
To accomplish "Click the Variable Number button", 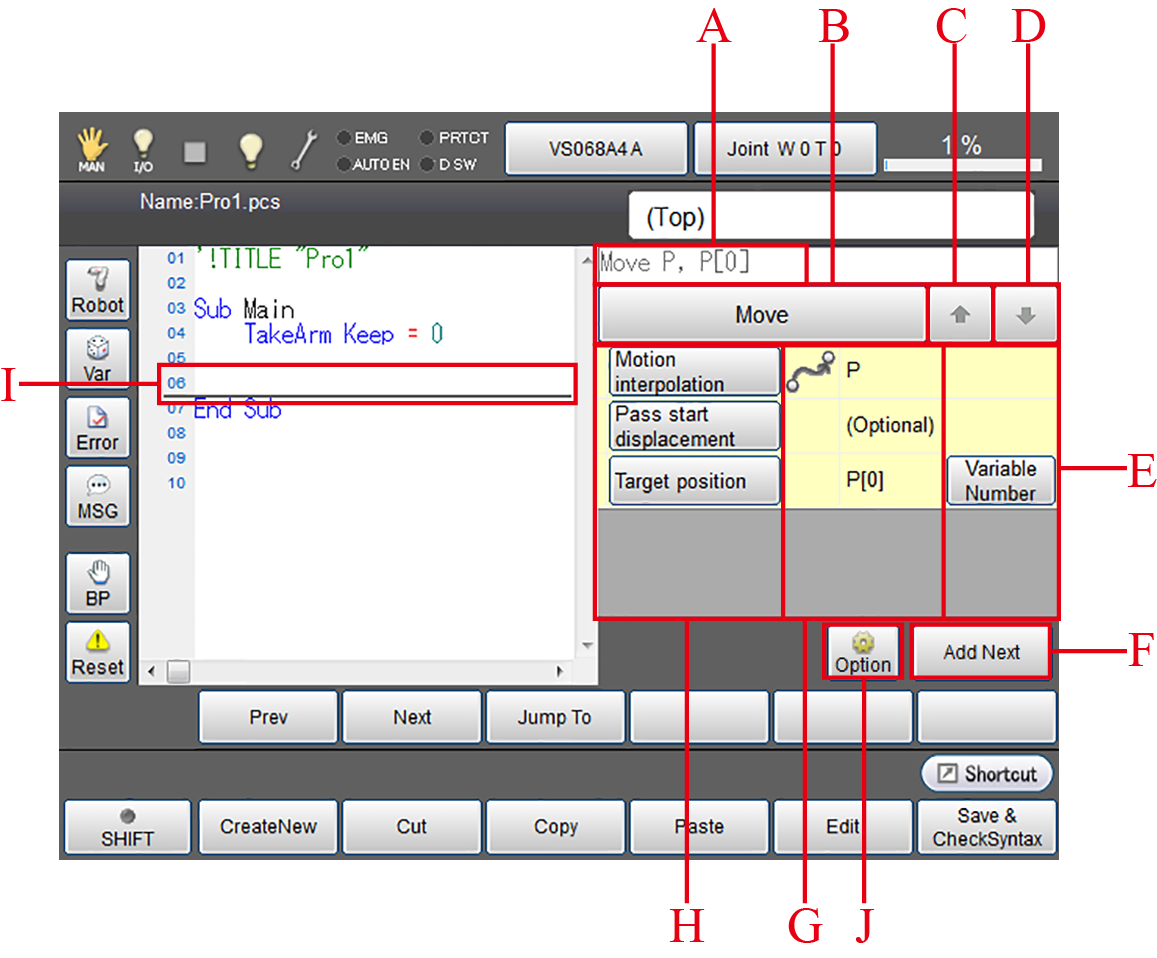I will click(1000, 481).
